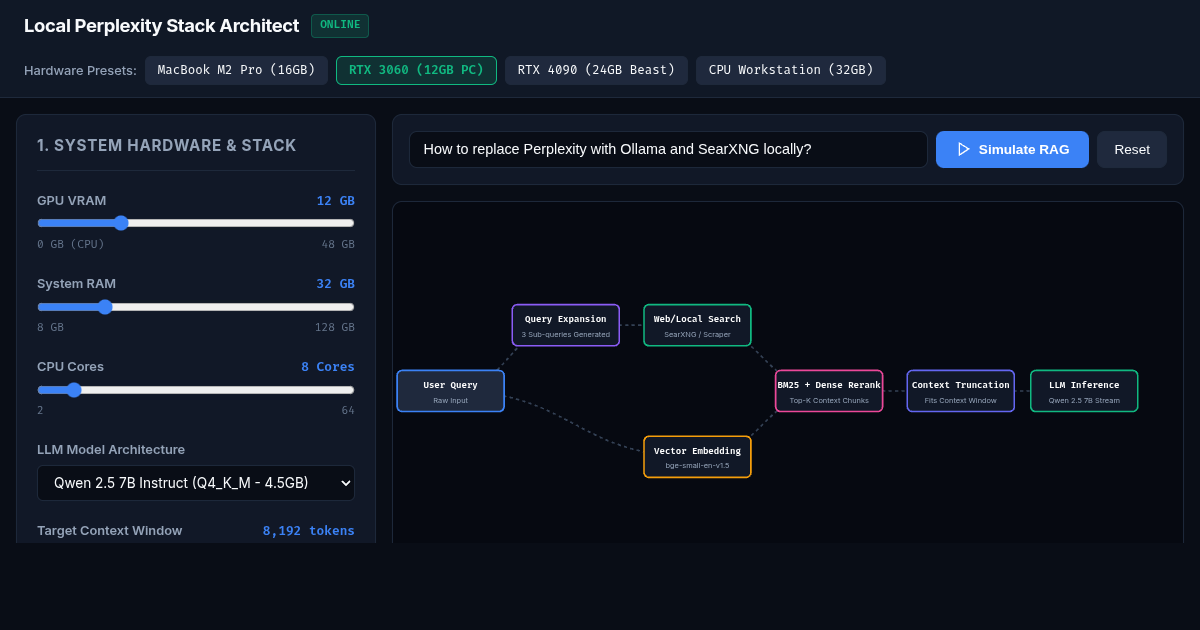Click the Web/Local Search node
The height and width of the screenshot is (630, 1200).
(697, 325)
